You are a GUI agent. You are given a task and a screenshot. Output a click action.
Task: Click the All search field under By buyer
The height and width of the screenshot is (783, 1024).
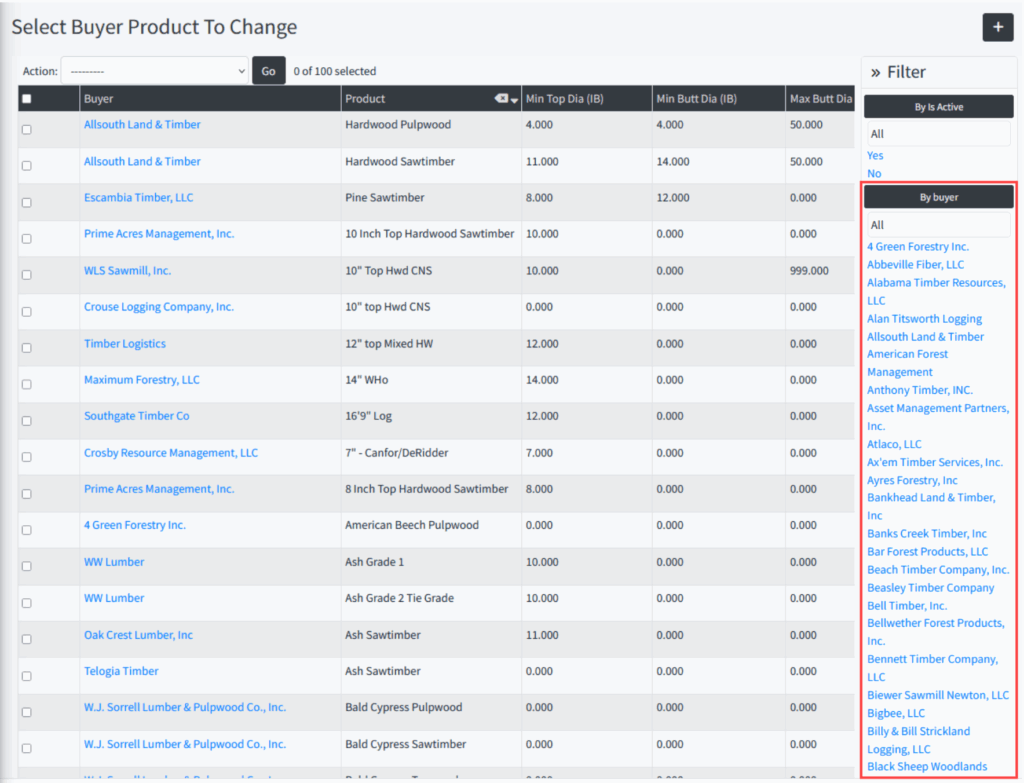(x=938, y=225)
